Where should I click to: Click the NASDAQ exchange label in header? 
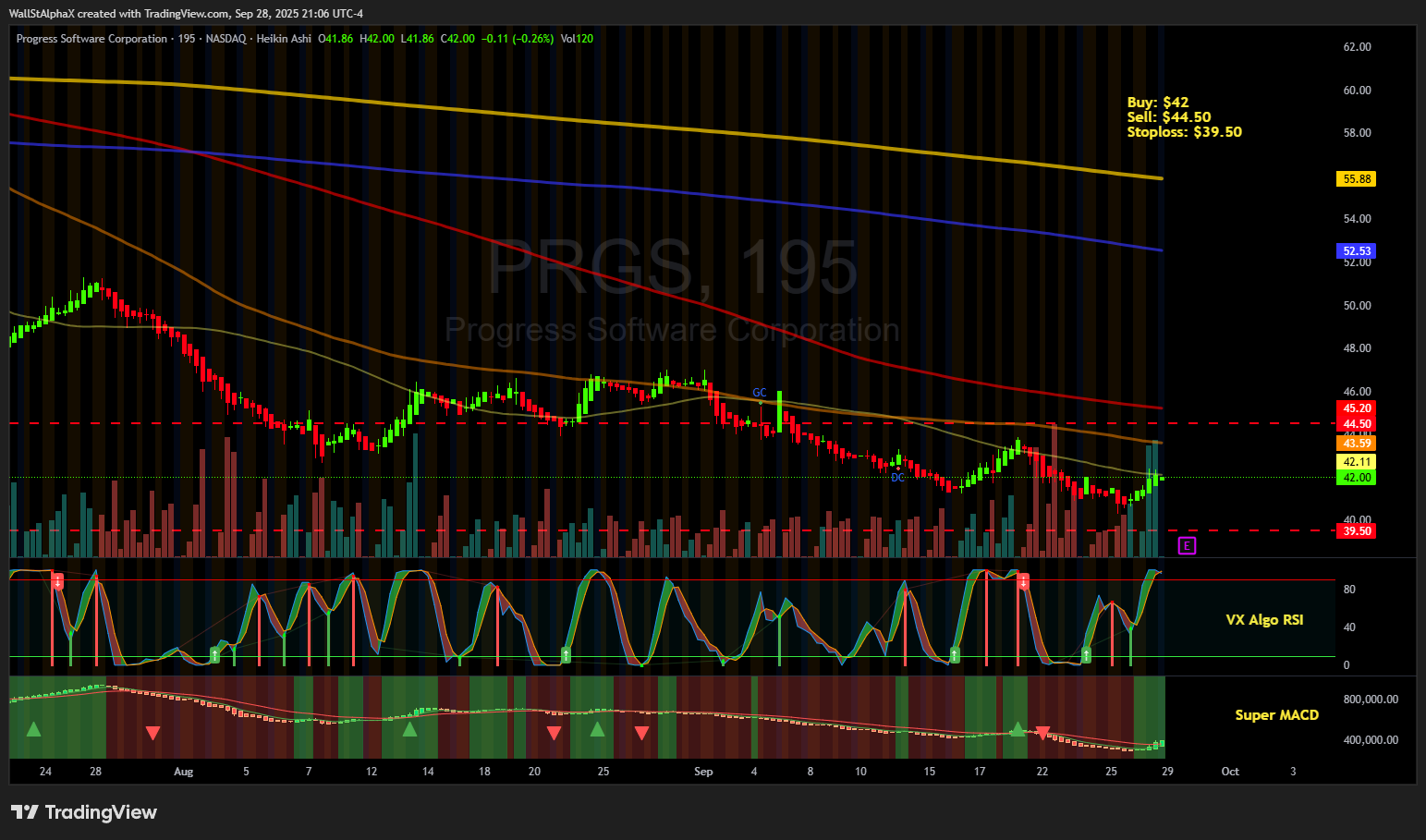pos(225,39)
